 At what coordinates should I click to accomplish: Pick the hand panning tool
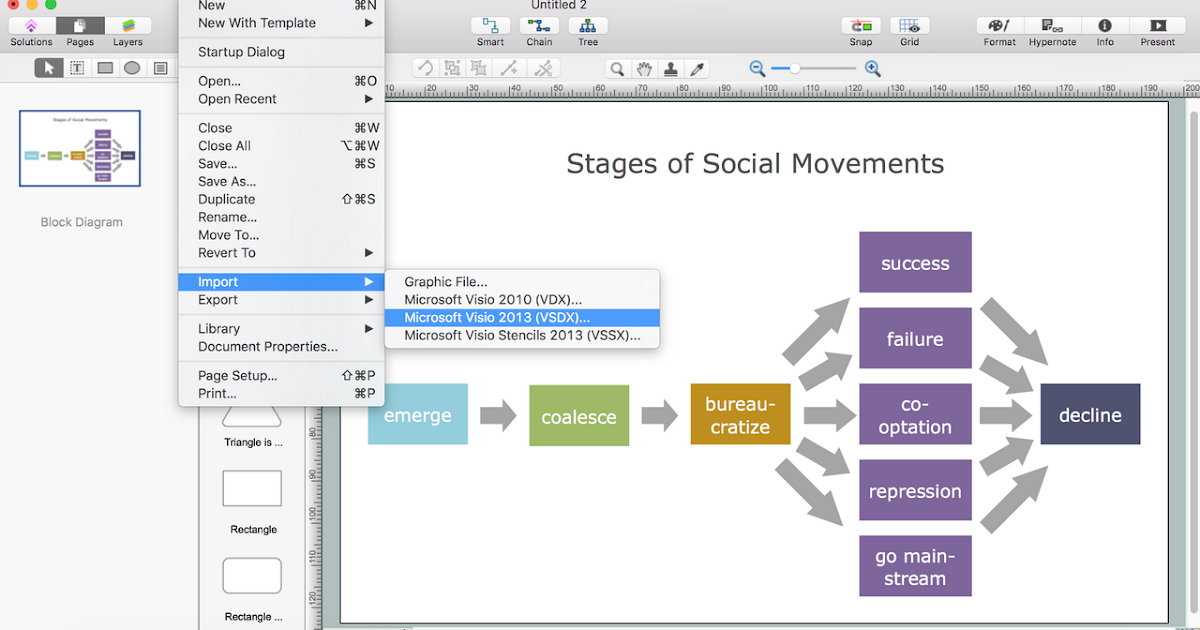(646, 68)
